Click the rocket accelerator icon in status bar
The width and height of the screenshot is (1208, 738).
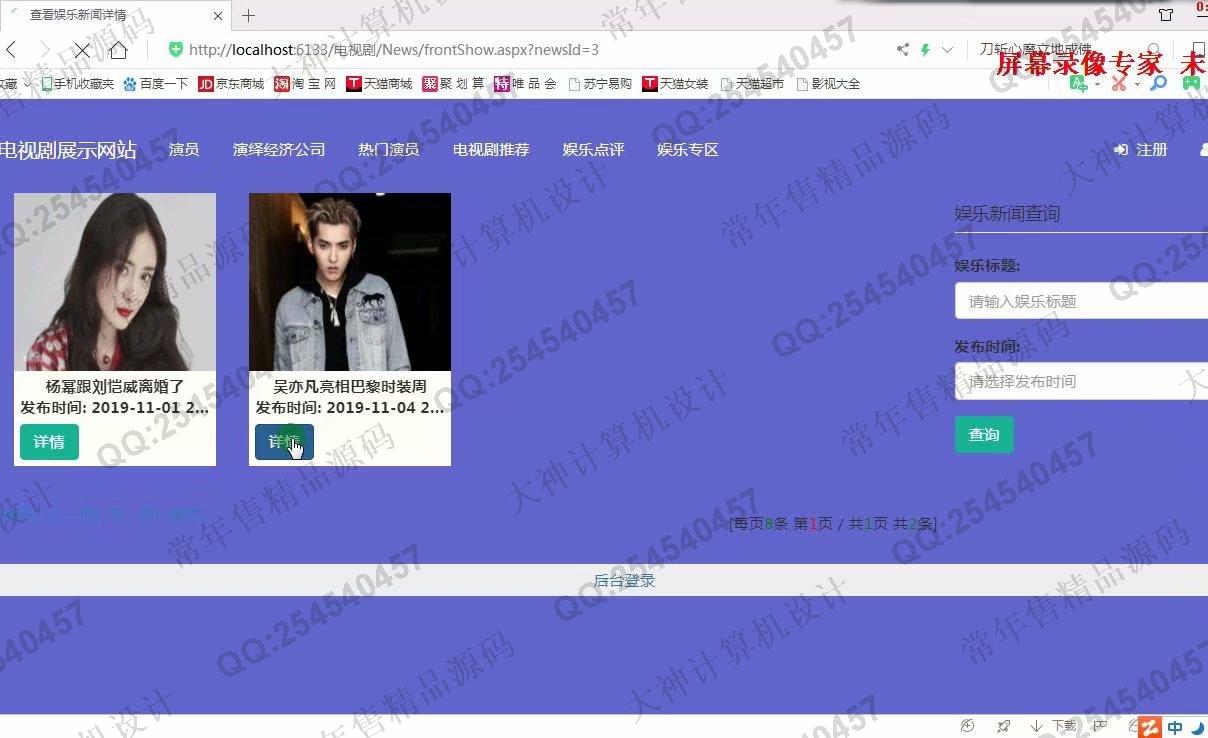point(1003,726)
